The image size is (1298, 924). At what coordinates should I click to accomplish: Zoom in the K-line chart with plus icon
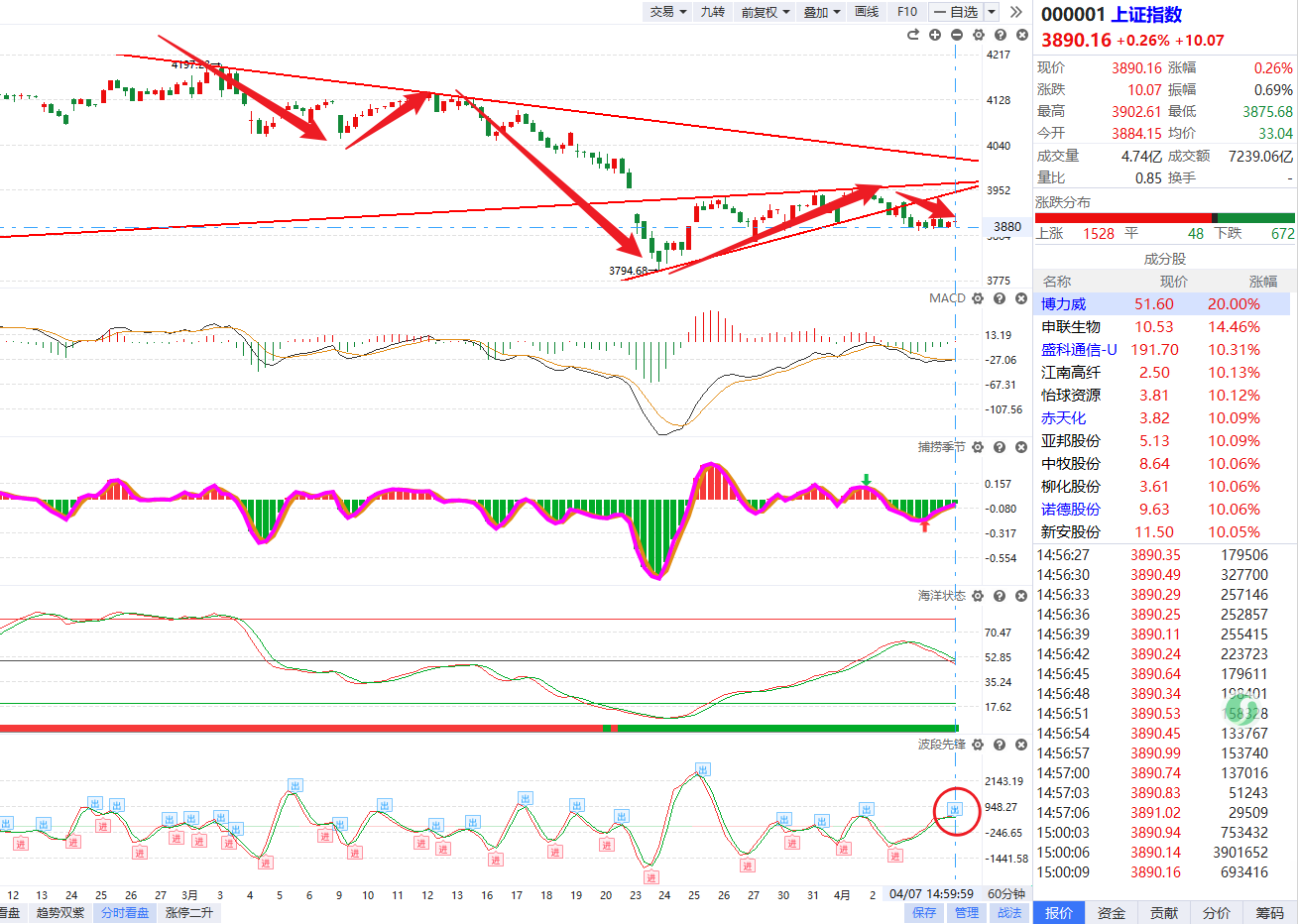tap(935, 35)
